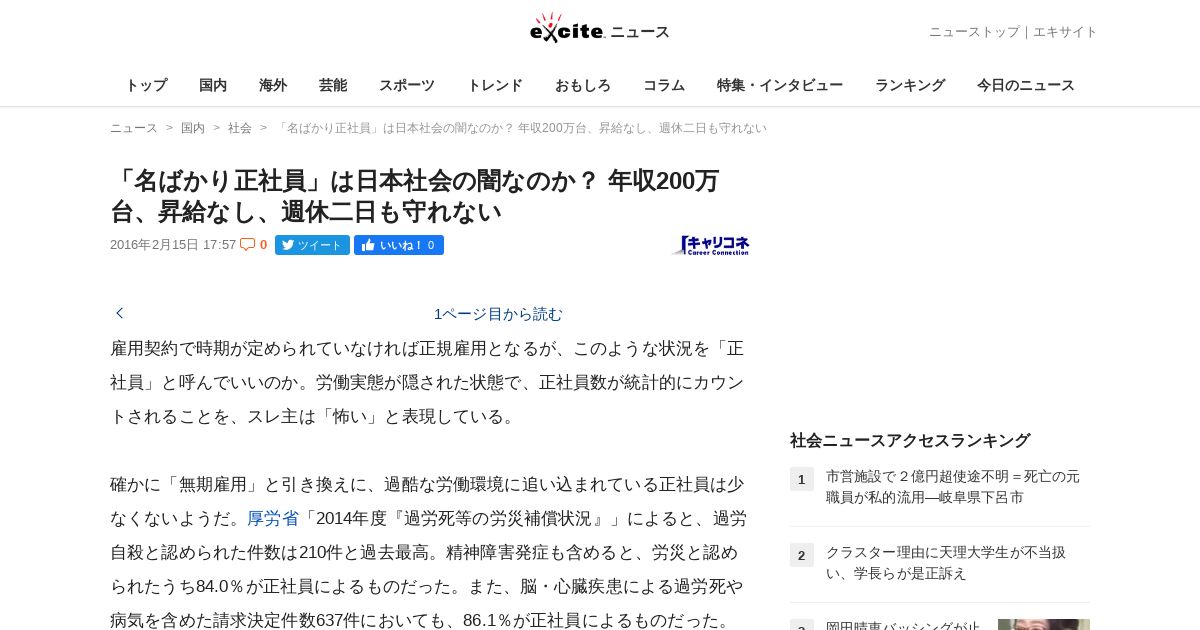Image resolution: width=1200 pixels, height=630 pixels.
Task: Click the breadcrumb article title text
Action: 521,128
